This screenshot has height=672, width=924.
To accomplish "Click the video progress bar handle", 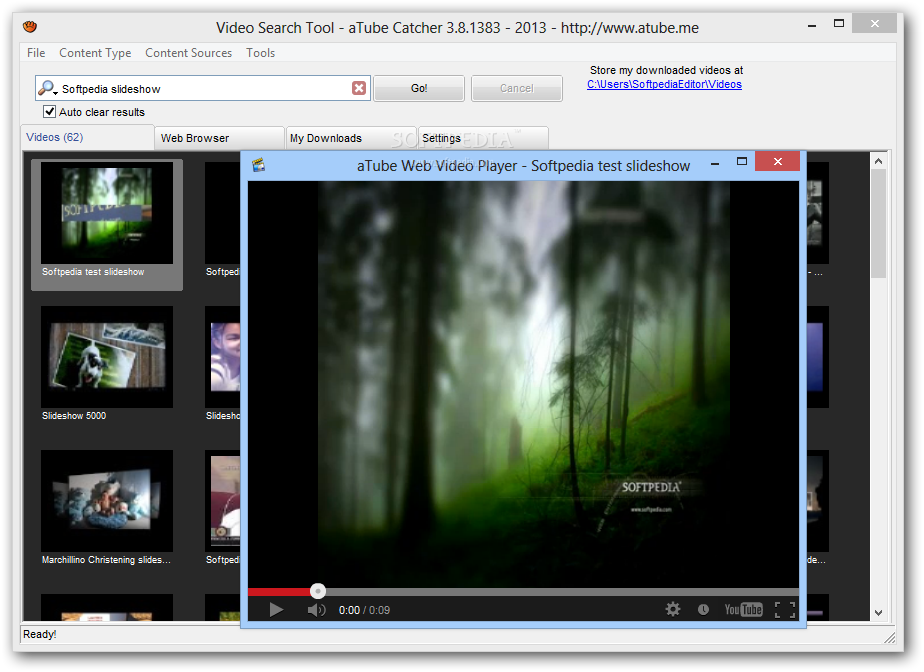I will tap(318, 591).
